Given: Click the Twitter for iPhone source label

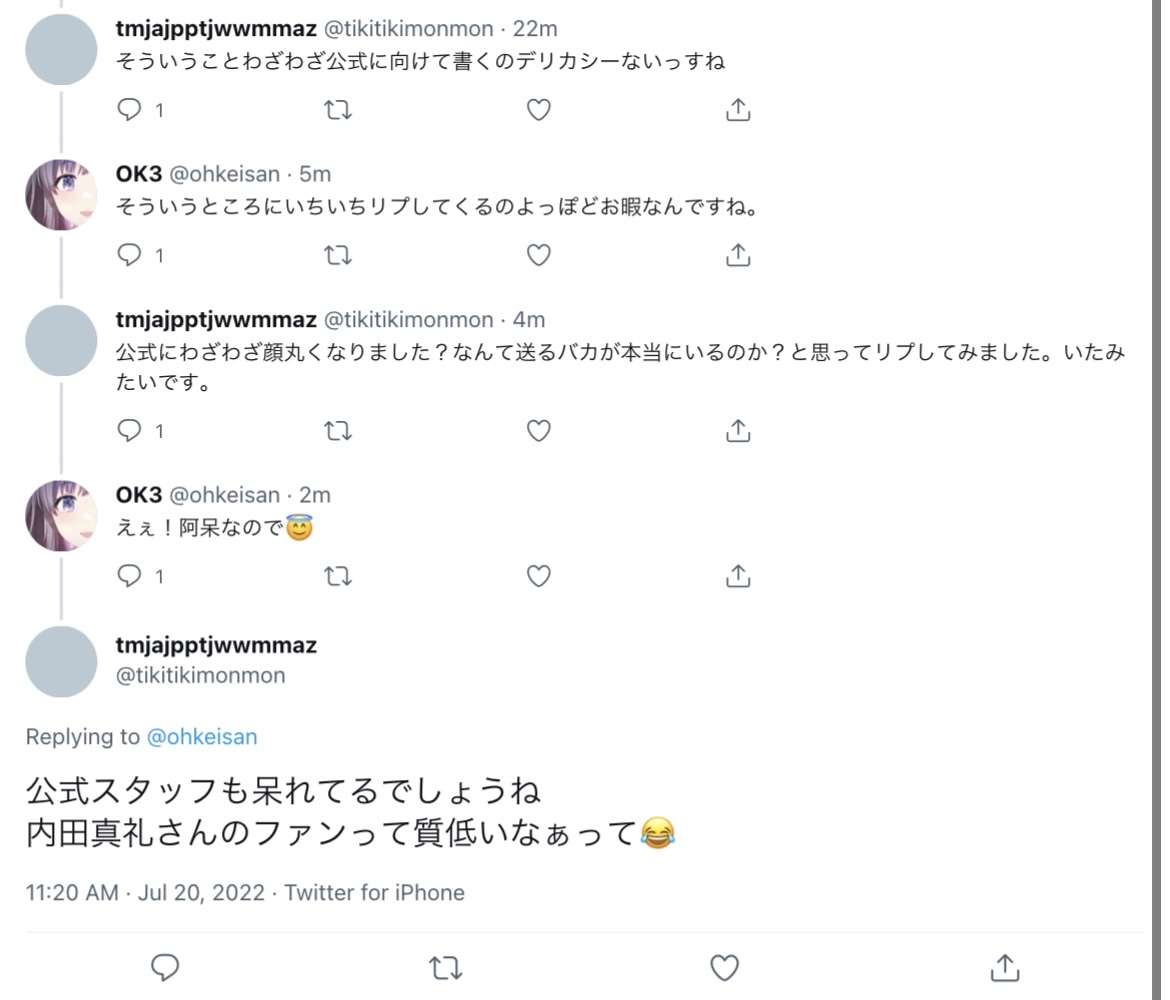Looking at the screenshot, I should point(374,892).
